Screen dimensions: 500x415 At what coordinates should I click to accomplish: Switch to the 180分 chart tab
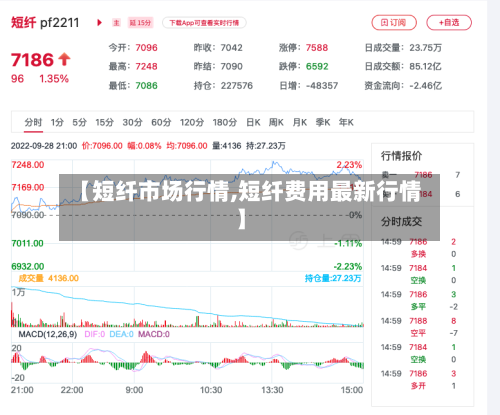(225, 122)
